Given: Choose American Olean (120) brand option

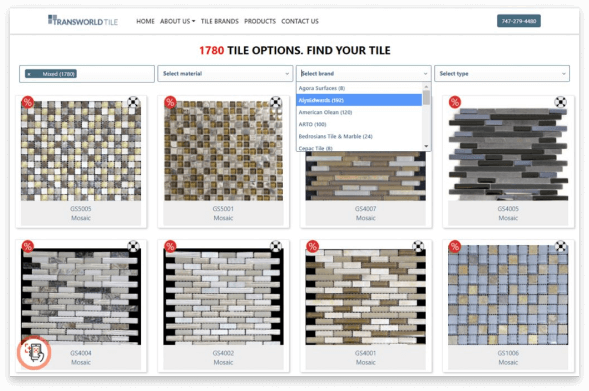Looking at the screenshot, I should pos(359,112).
